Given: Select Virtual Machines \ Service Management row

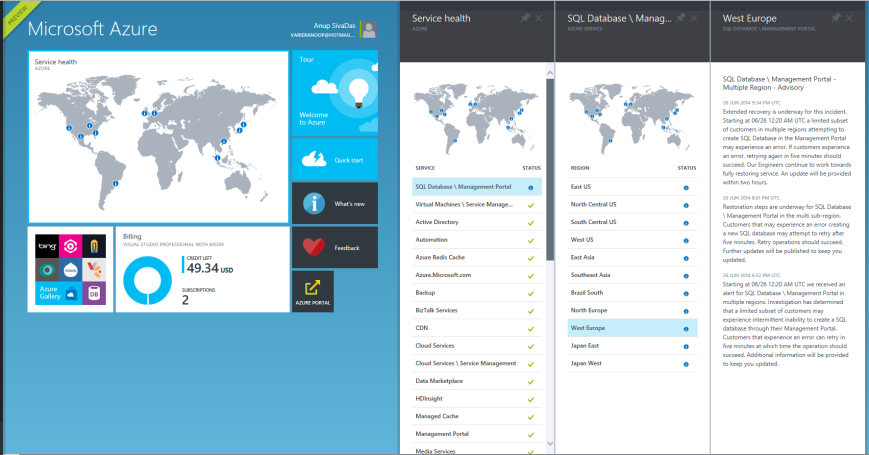Looking at the screenshot, I should click(477, 205).
